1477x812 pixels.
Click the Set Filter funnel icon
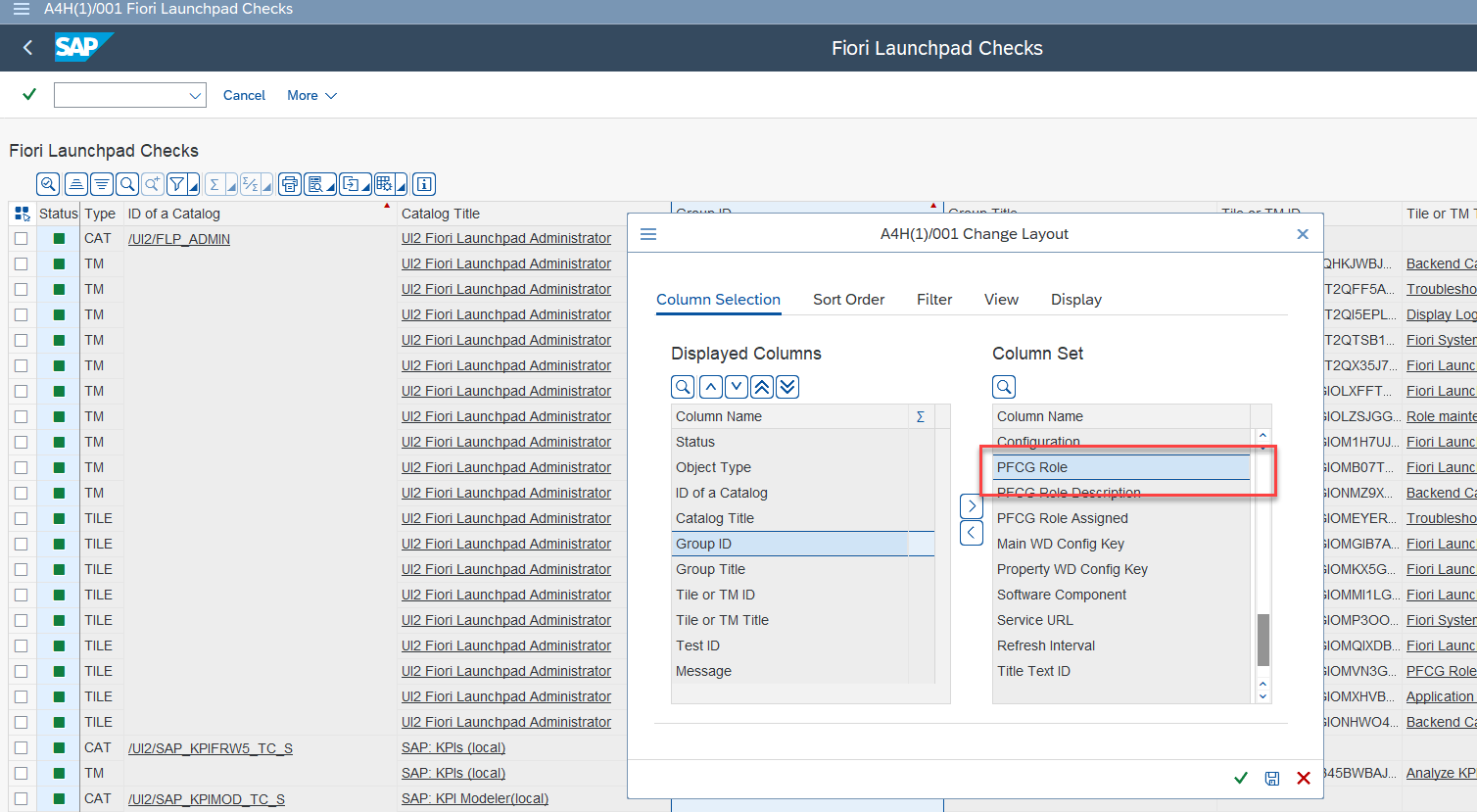tap(177, 184)
